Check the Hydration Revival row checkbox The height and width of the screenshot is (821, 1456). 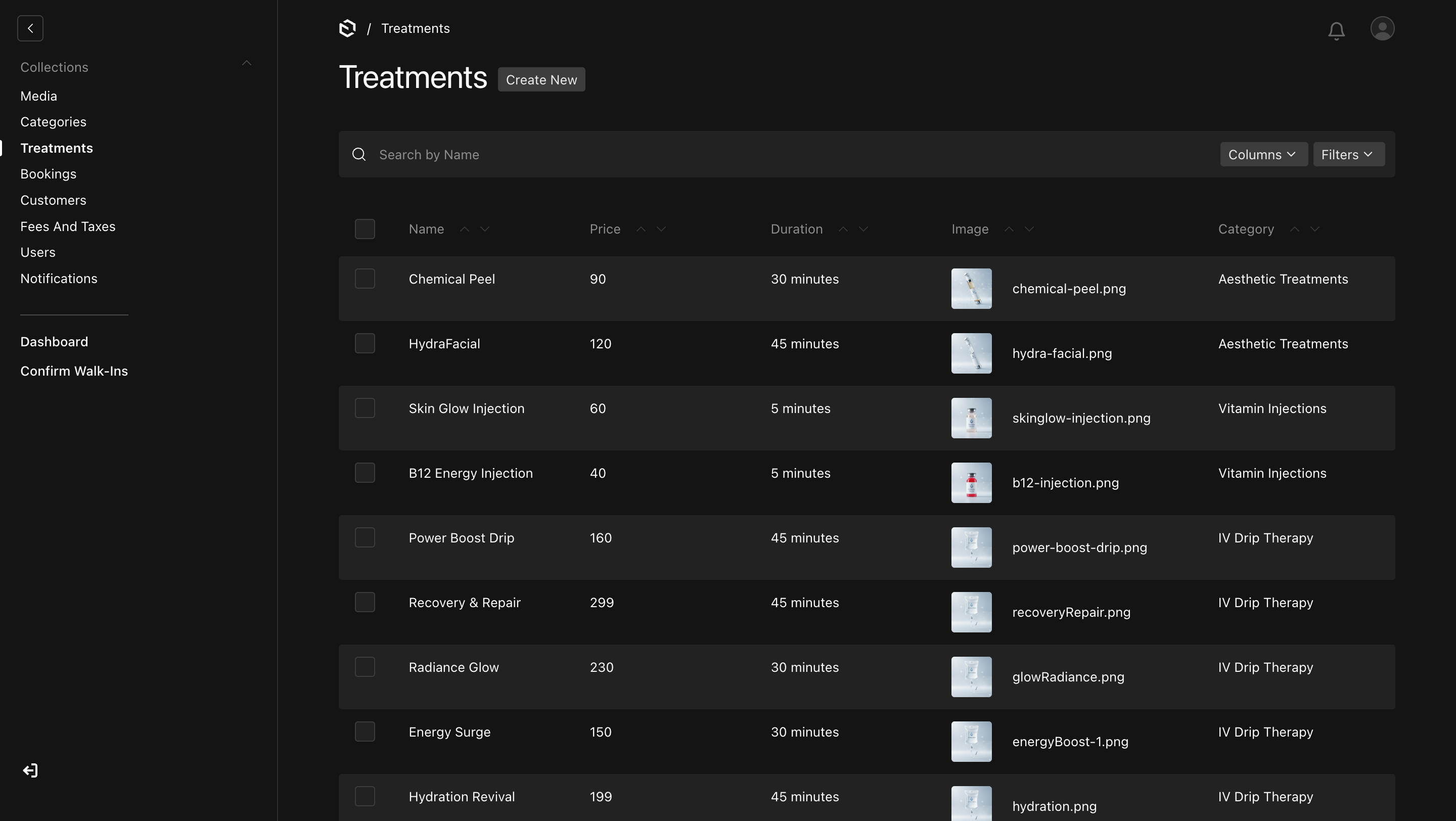pyautogui.click(x=365, y=796)
